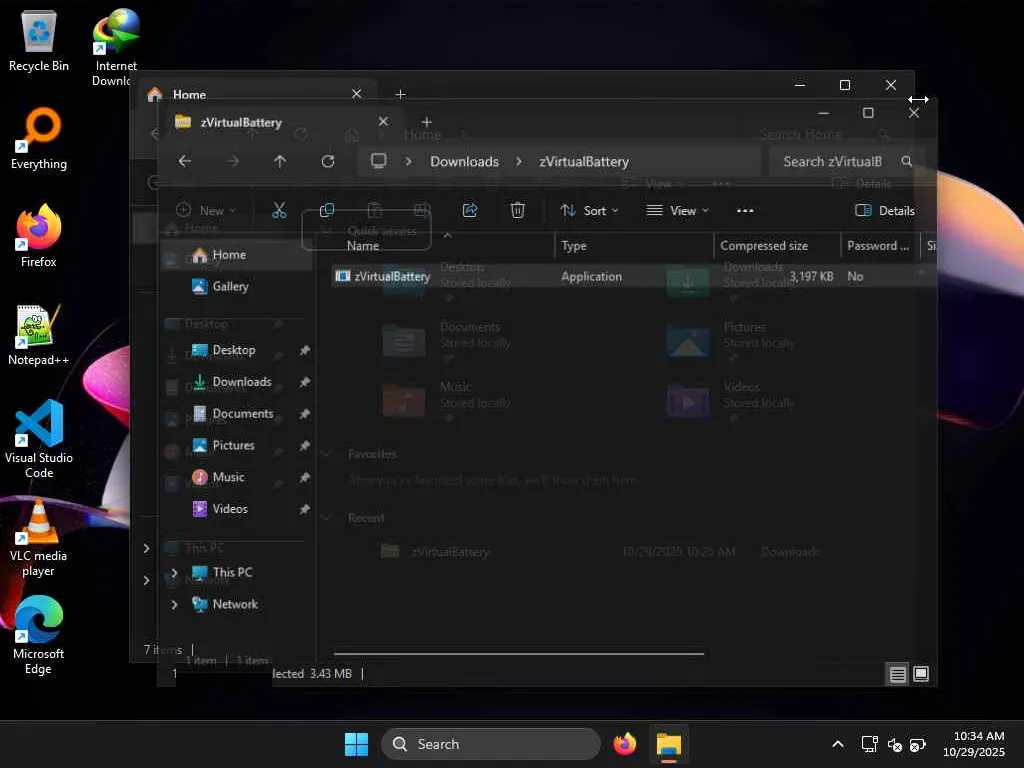
Task: Click the PC icon in the address bar
Action: tap(379, 161)
